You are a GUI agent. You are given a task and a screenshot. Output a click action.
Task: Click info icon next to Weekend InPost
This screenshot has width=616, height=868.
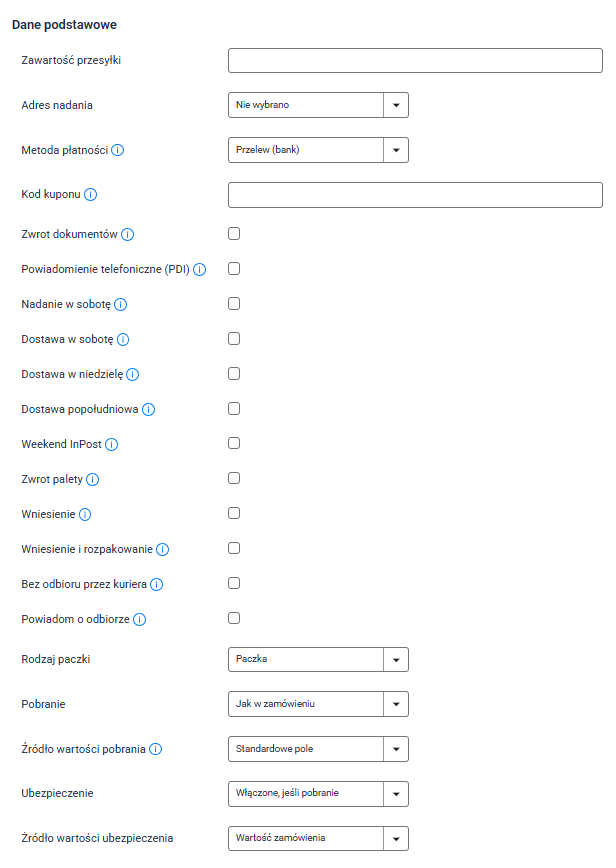click(x=112, y=444)
